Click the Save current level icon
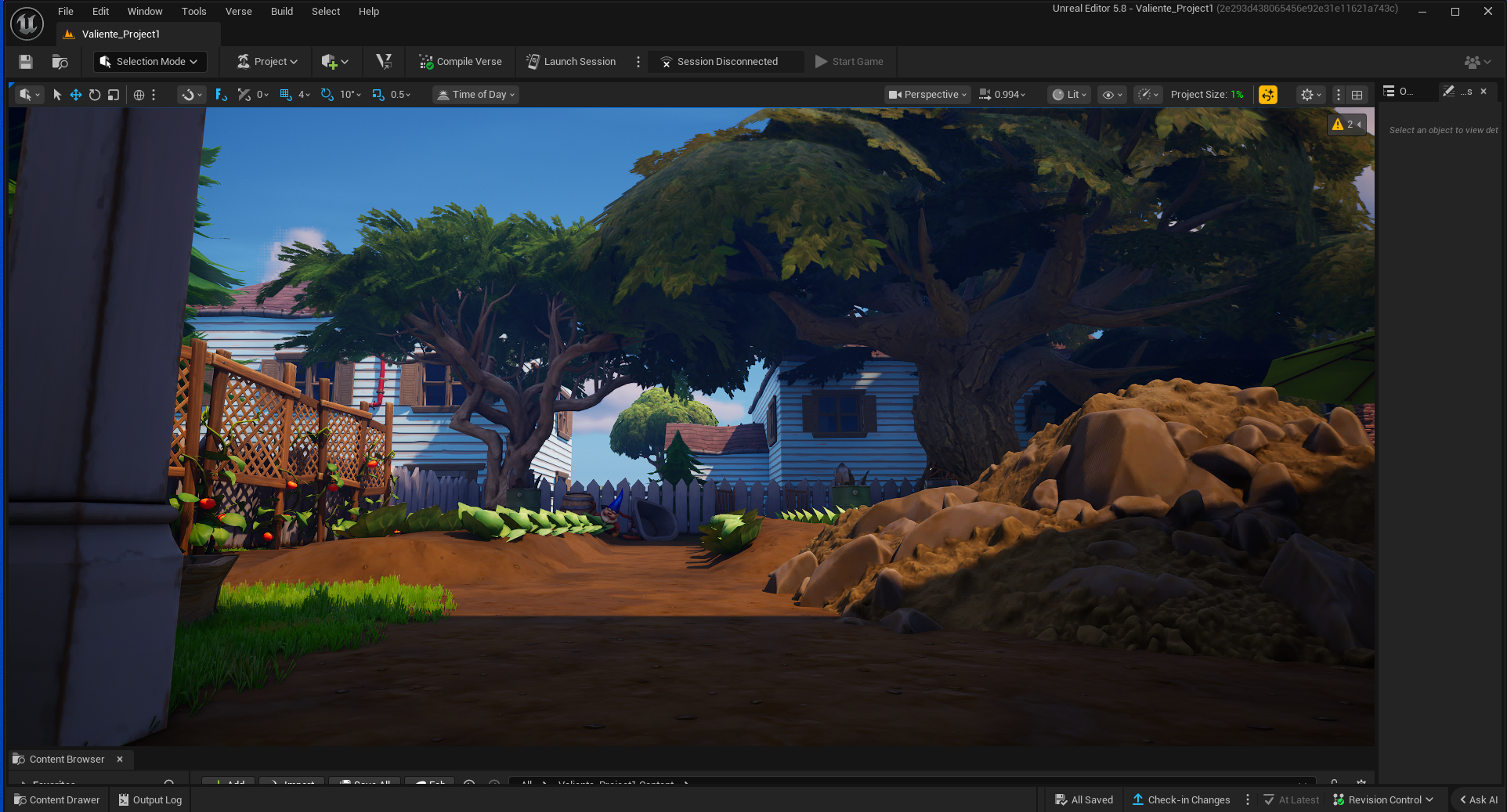Viewport: 1507px width, 812px height. click(x=26, y=62)
